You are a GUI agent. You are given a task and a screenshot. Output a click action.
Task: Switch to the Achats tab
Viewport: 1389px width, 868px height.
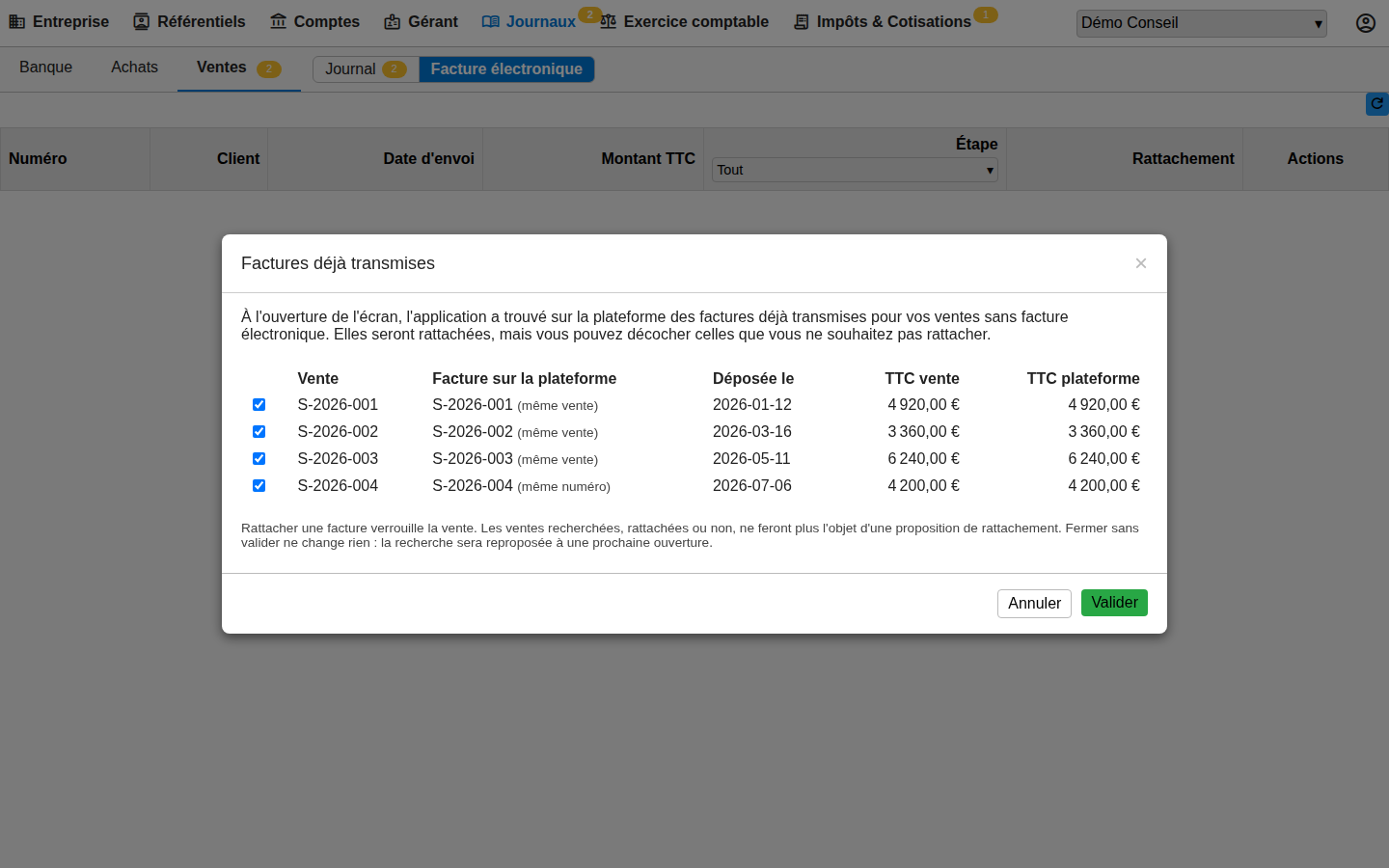[x=134, y=68]
